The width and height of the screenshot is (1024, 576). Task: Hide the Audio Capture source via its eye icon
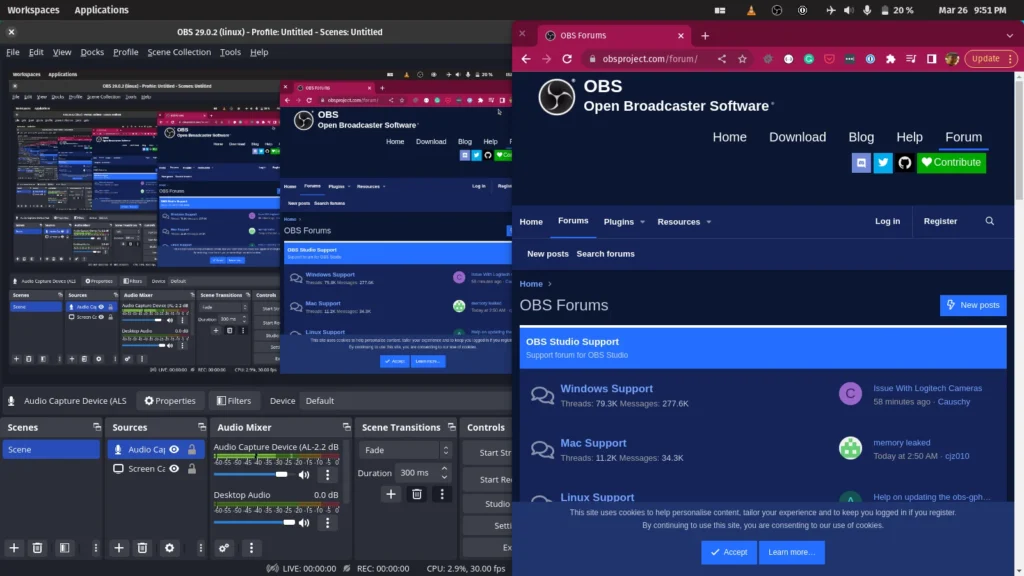(x=175, y=450)
